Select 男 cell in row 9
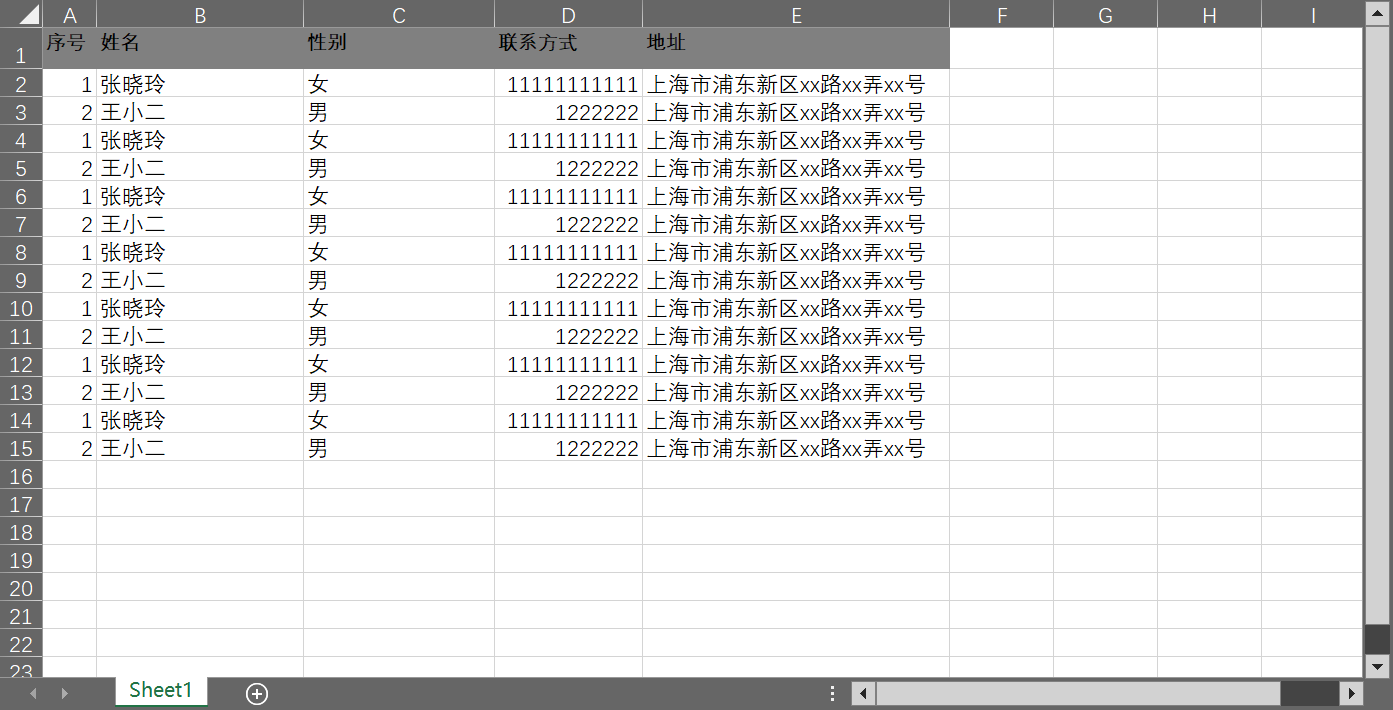The height and width of the screenshot is (710, 1393). pos(399,279)
